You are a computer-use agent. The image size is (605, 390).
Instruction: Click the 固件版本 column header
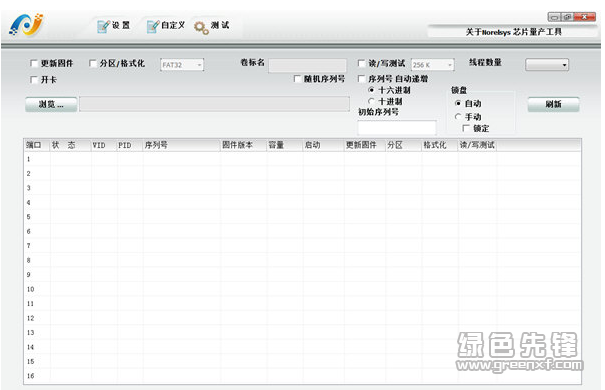tap(243, 145)
